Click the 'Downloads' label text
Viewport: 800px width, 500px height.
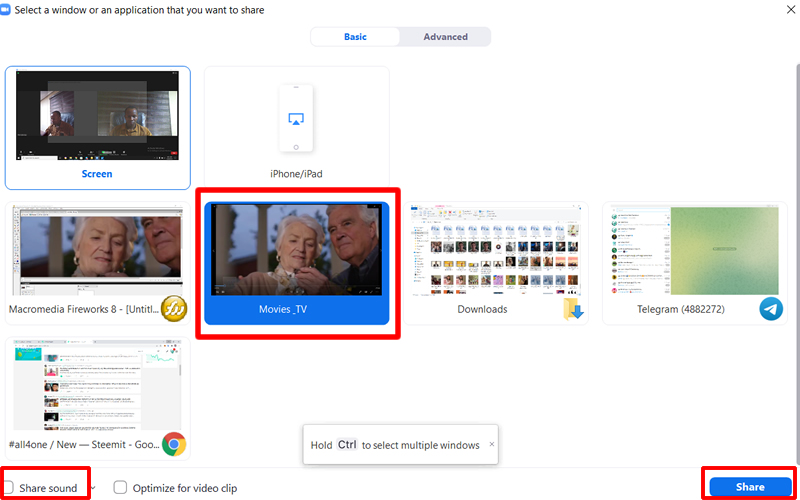482,309
